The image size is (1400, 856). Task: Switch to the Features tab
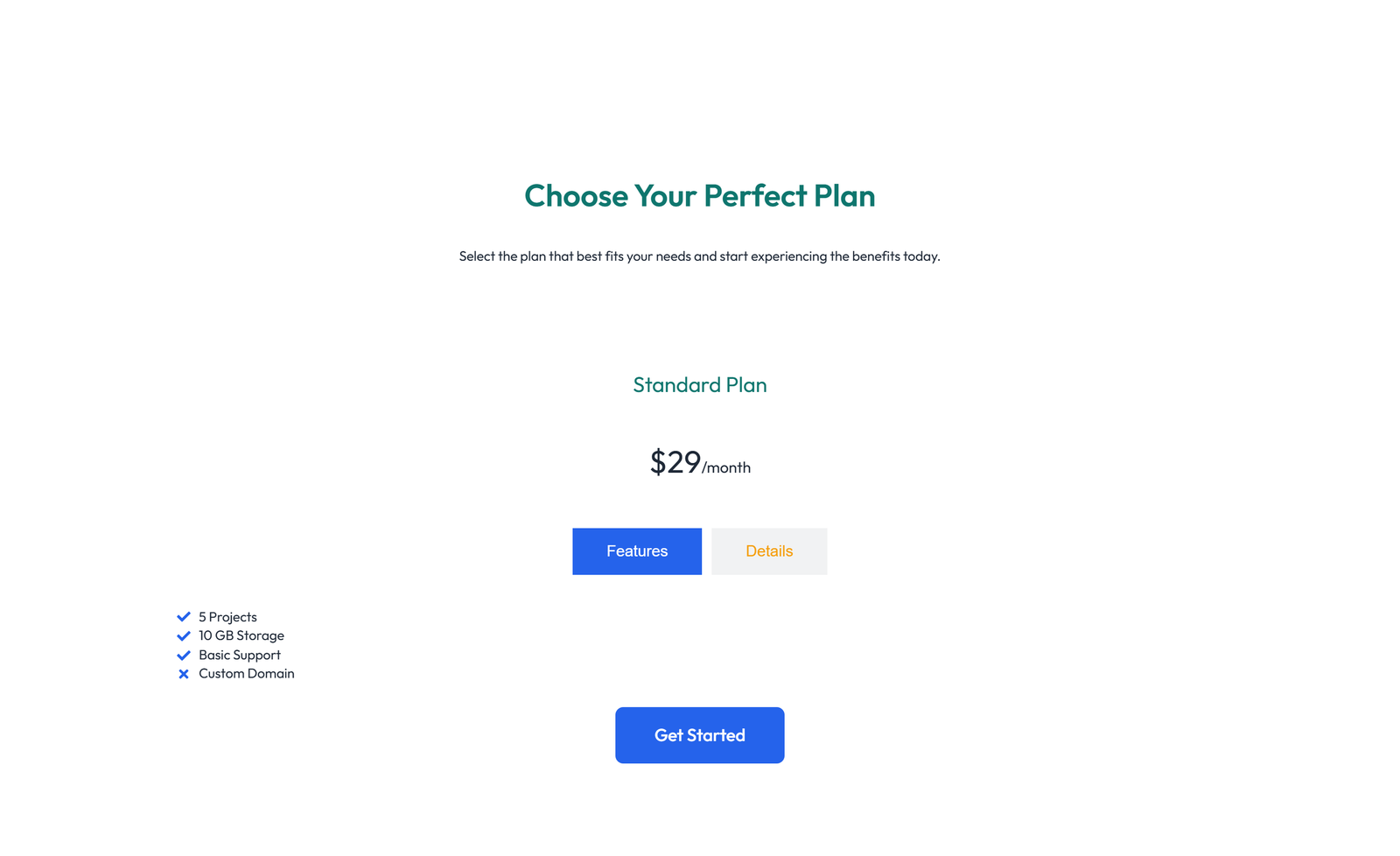click(x=636, y=551)
